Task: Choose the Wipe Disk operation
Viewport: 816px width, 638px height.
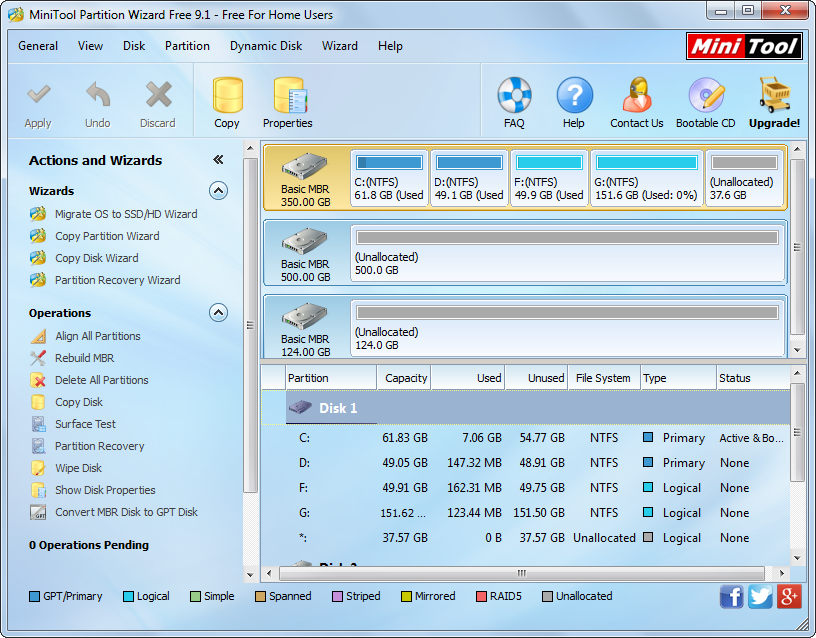Action: point(79,468)
